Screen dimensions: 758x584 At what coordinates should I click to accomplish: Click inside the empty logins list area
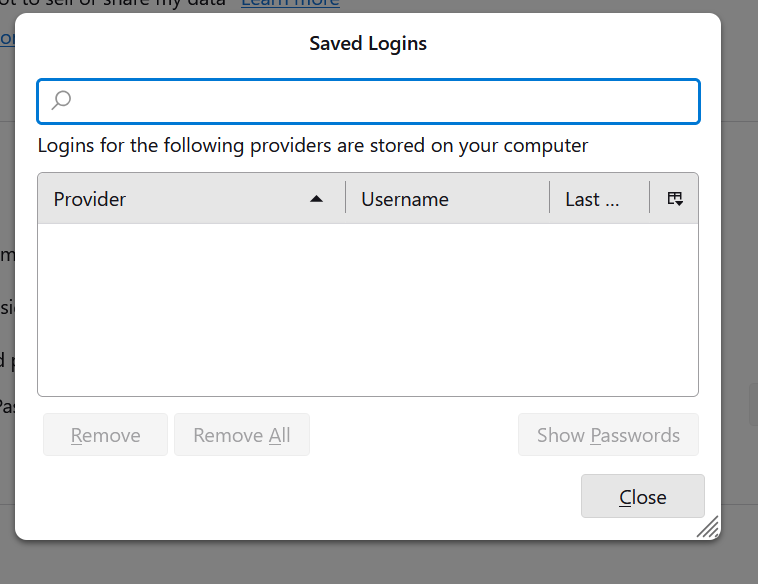(x=367, y=309)
